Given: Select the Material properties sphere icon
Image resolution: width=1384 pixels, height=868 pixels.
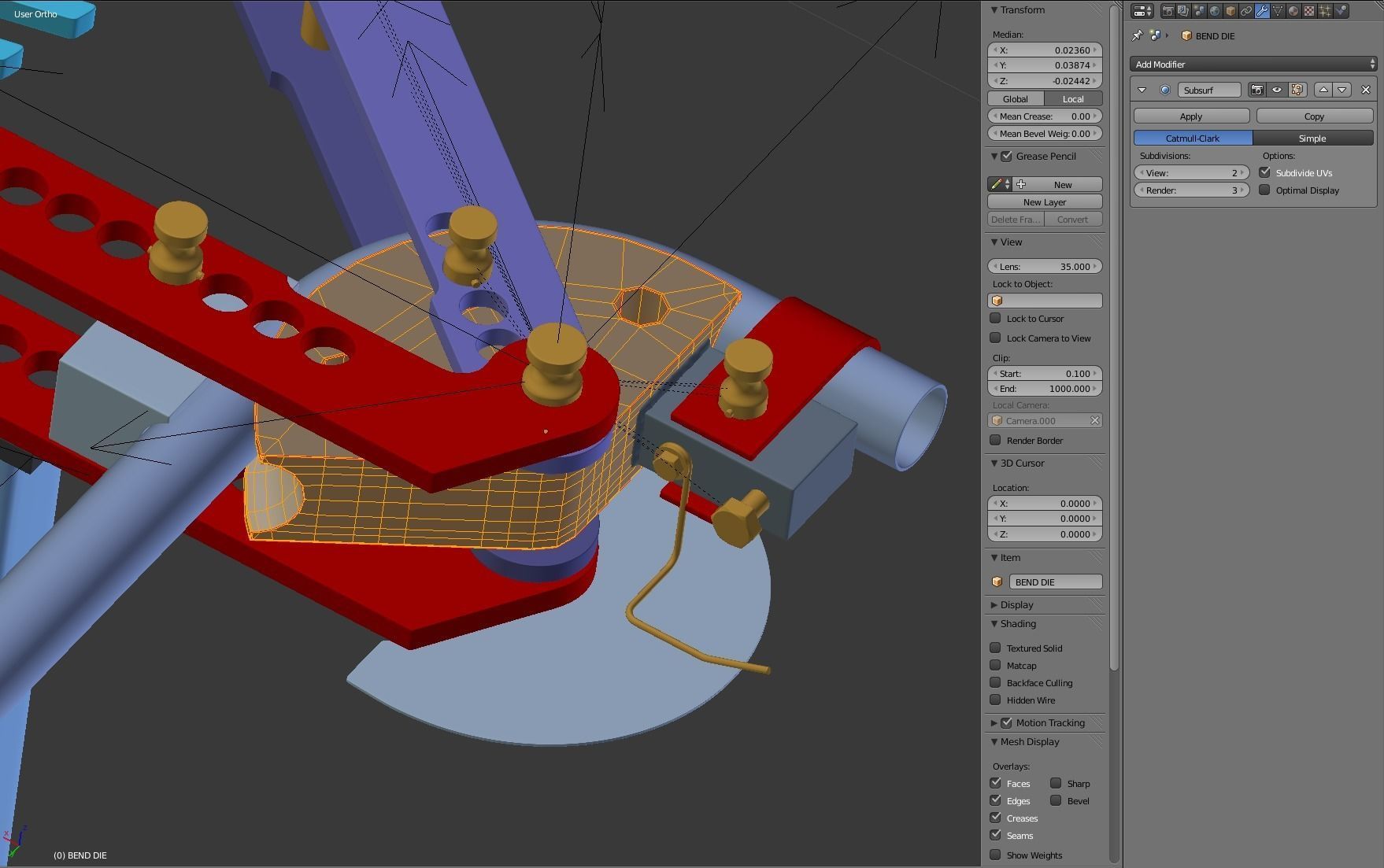Looking at the screenshot, I should (1293, 11).
